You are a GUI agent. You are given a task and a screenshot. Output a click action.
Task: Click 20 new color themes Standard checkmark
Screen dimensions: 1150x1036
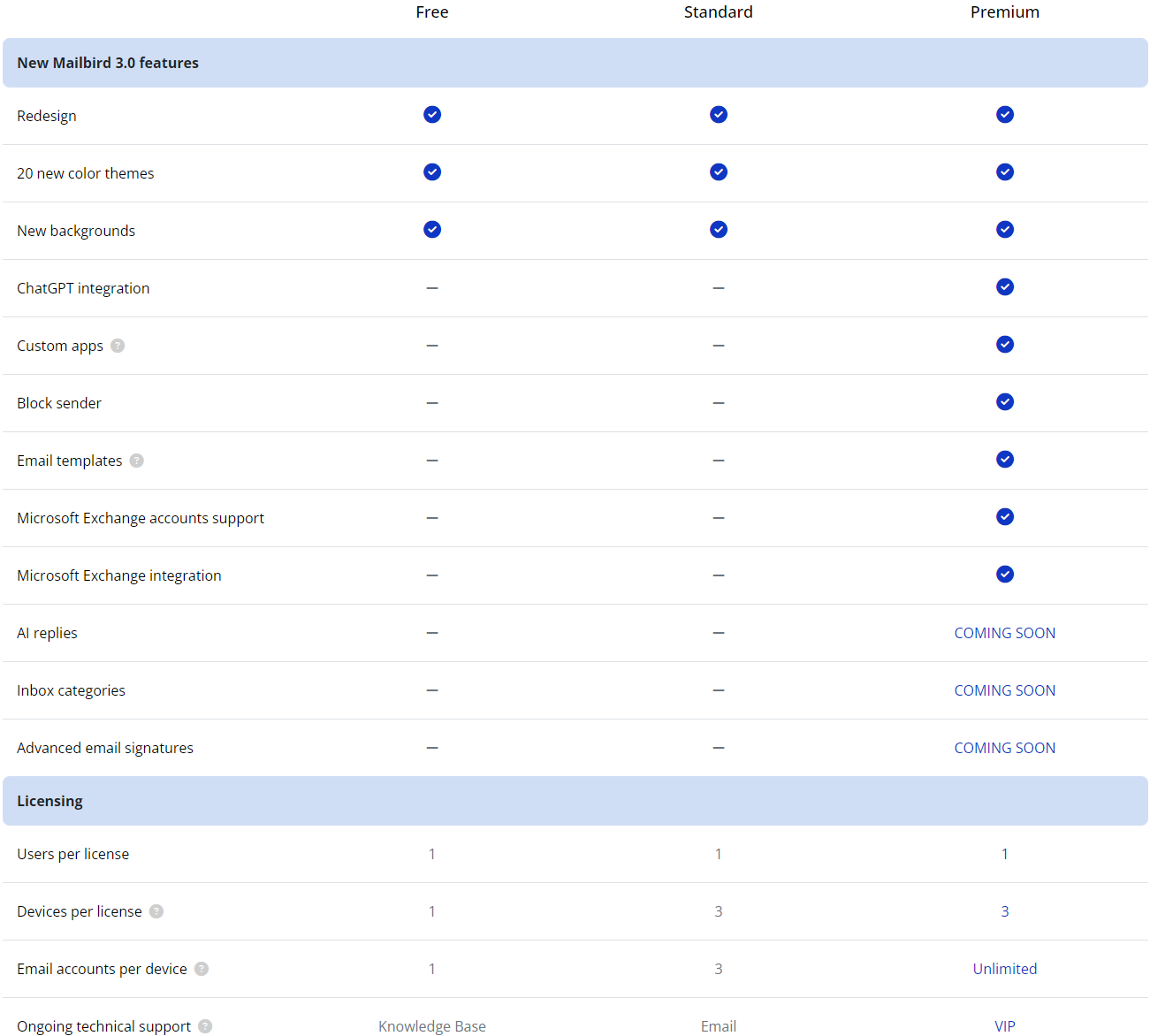point(719,172)
